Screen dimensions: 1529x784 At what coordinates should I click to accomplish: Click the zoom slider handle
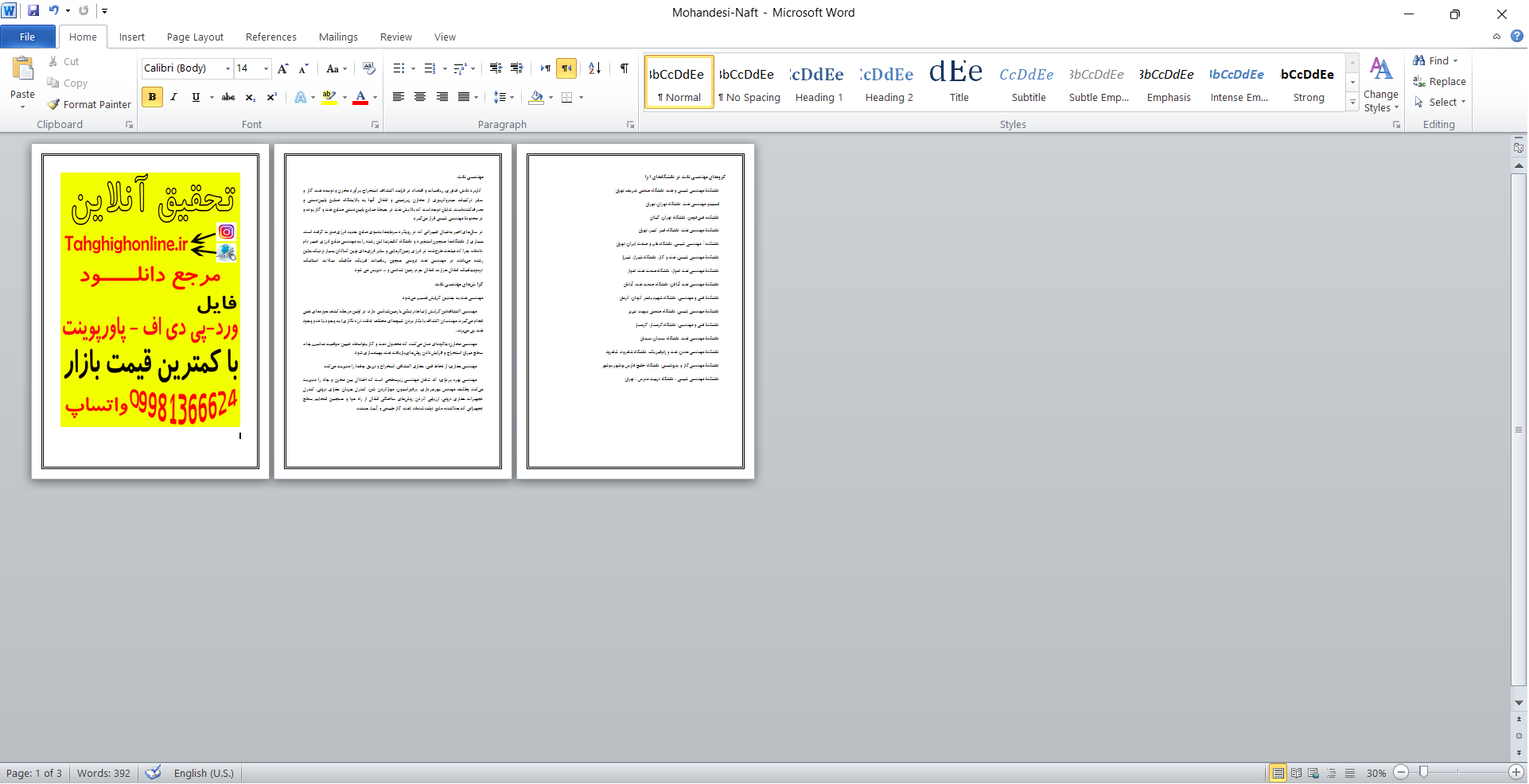click(x=1423, y=772)
